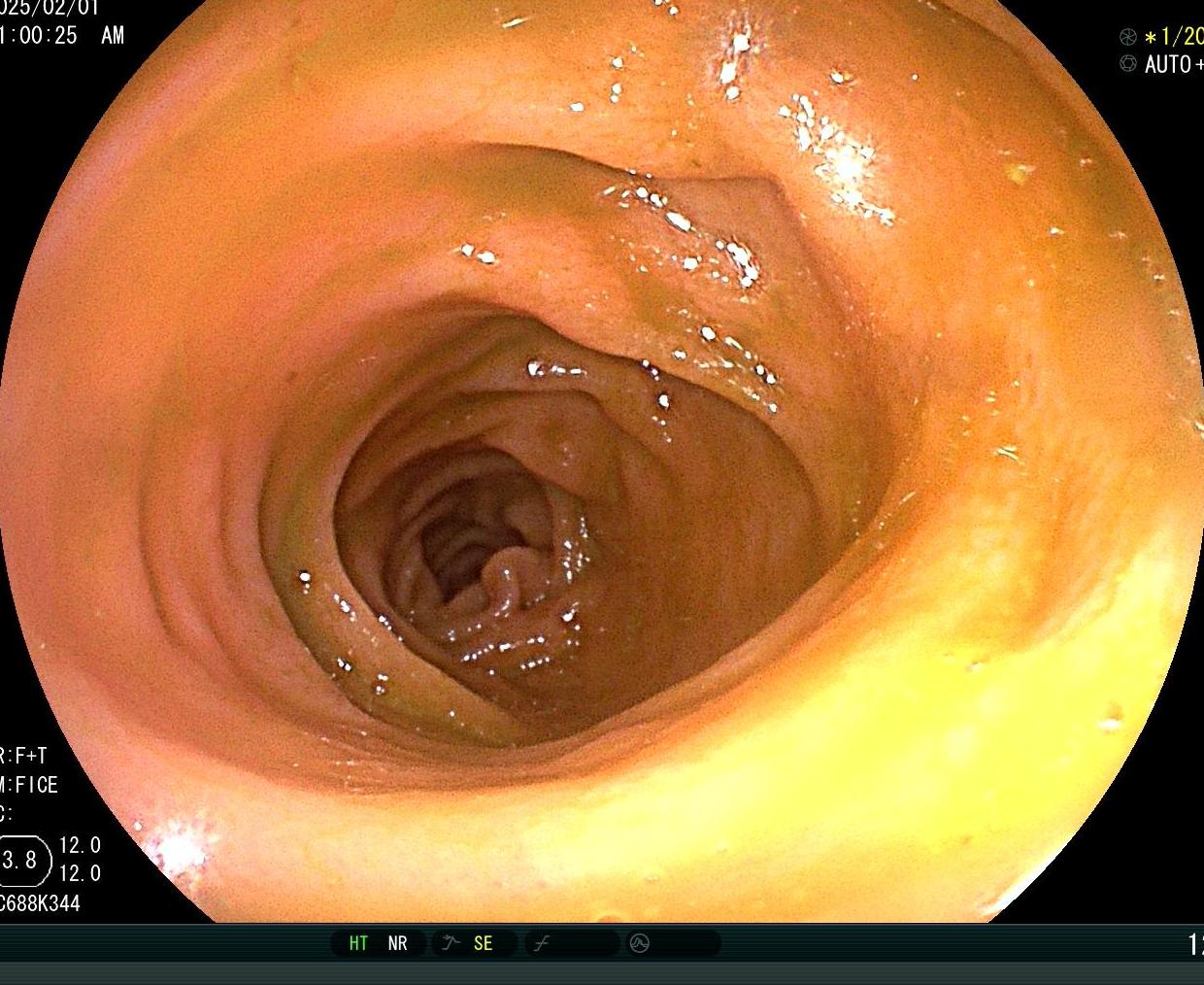Click the boxed 3.8 scope value

point(21,860)
